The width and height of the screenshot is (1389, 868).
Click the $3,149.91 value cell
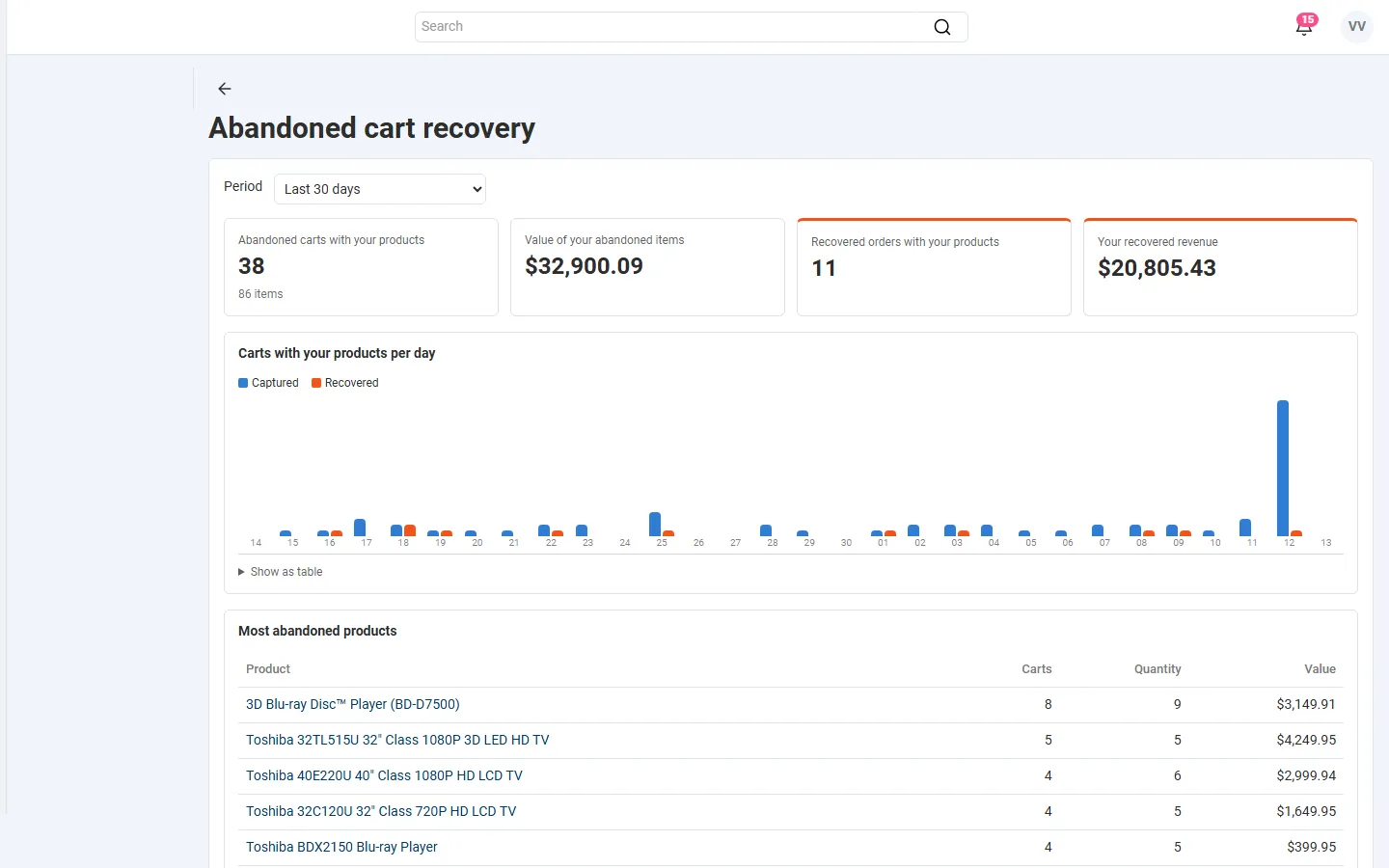1306,704
